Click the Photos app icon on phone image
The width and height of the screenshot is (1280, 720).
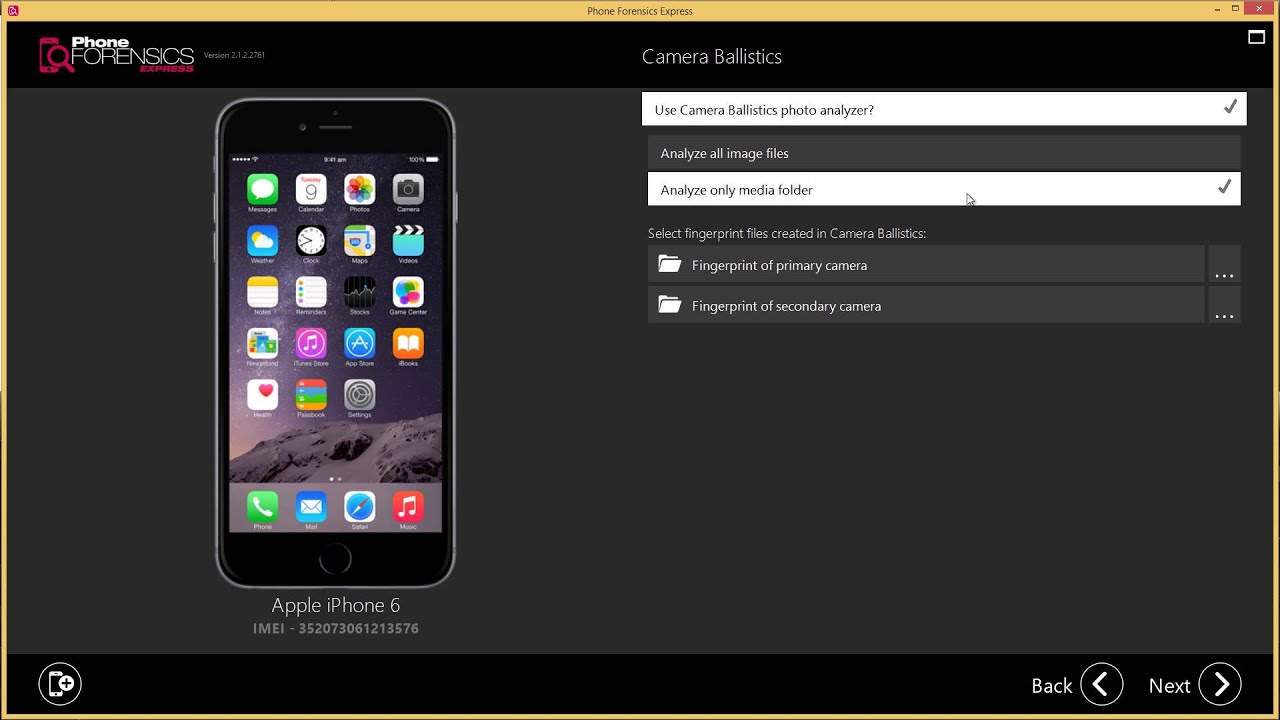tap(359, 189)
